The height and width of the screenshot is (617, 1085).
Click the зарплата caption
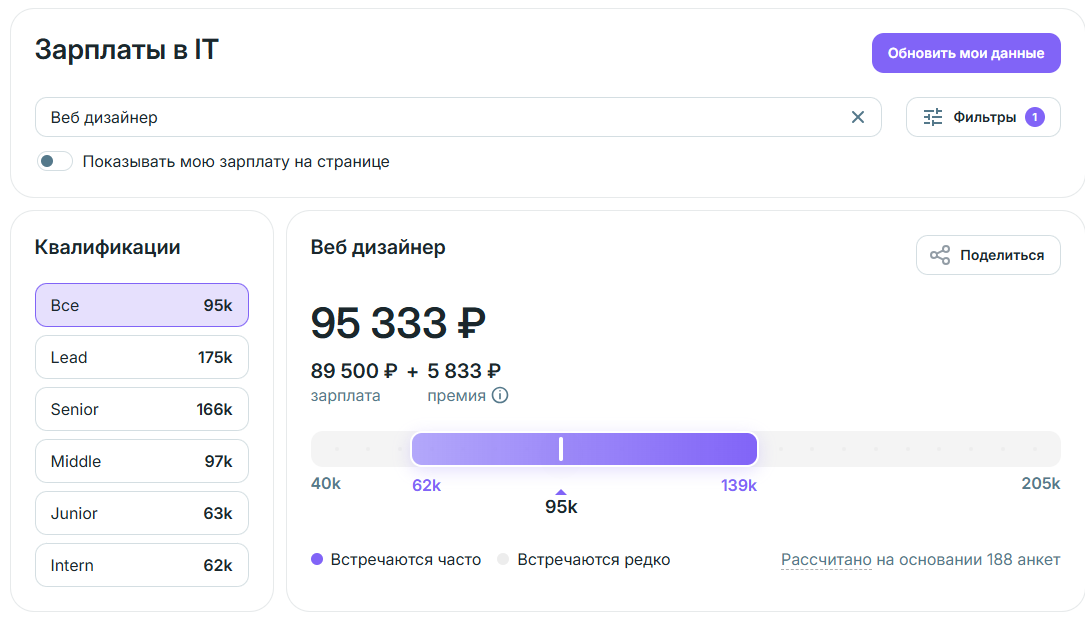click(x=345, y=396)
